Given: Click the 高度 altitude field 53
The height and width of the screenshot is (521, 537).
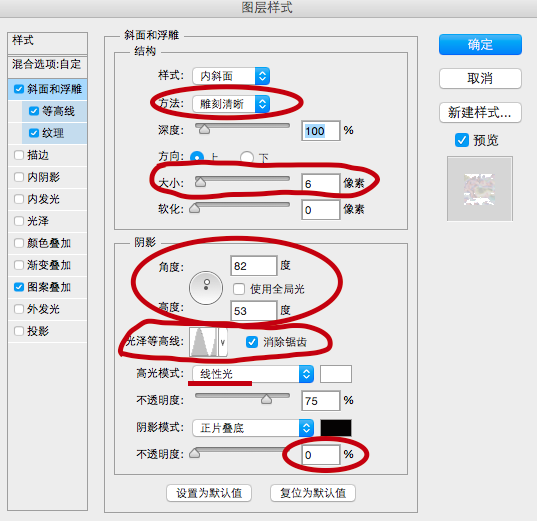Looking at the screenshot, I should click(253, 311).
